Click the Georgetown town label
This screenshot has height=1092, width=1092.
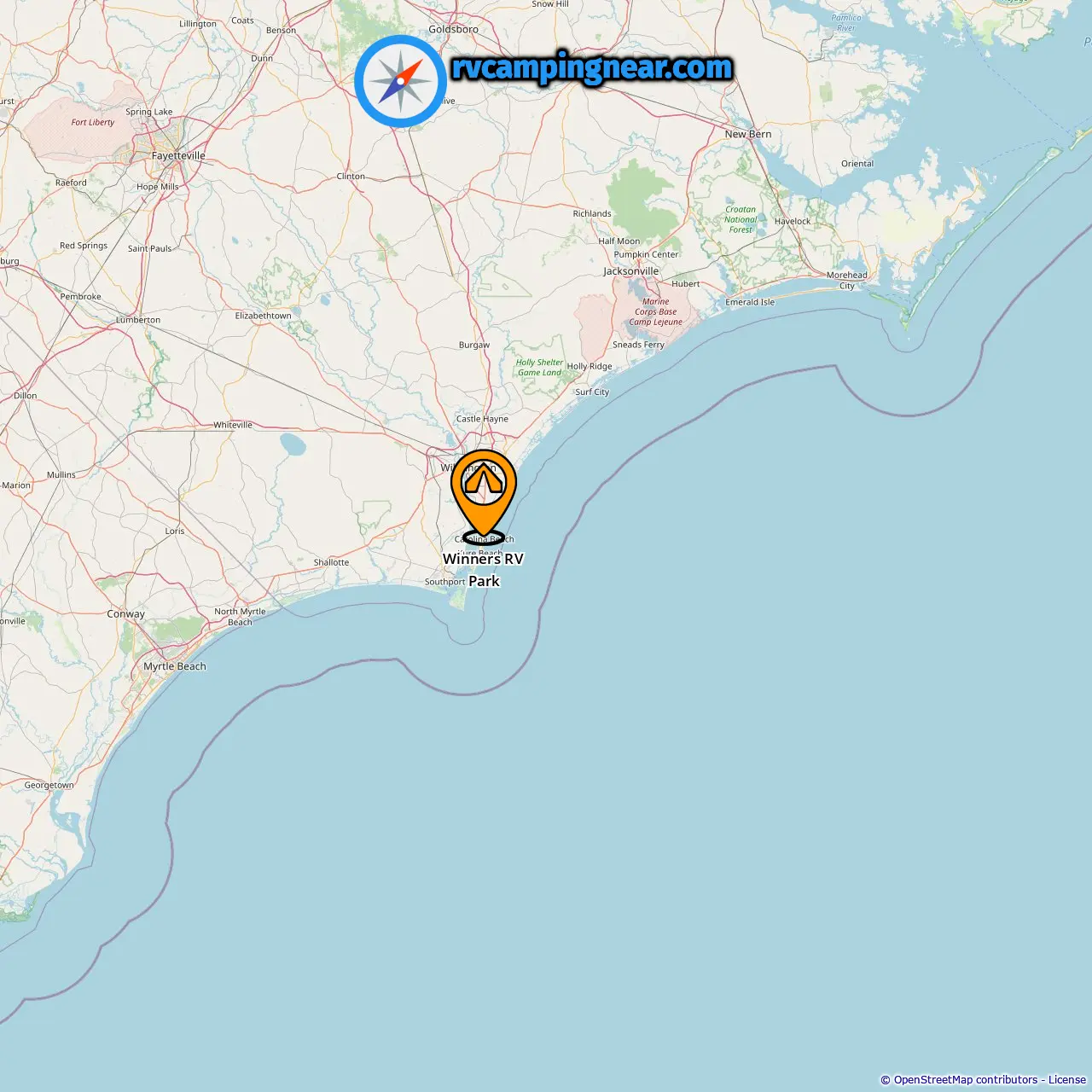49,785
